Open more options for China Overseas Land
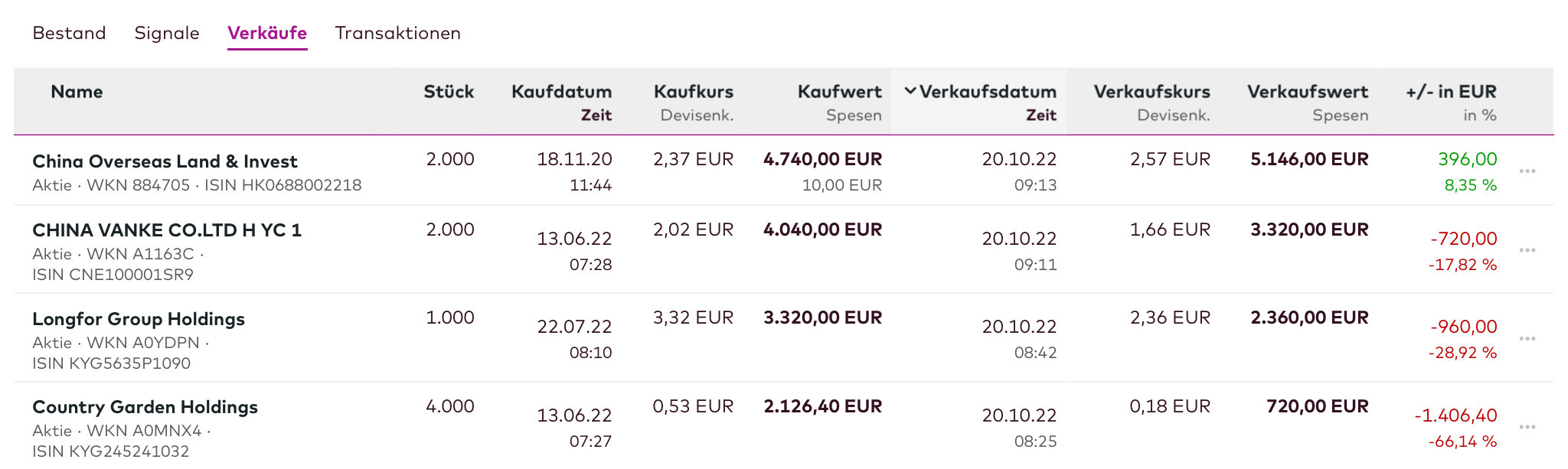Screen dimensions: 1568x469 (x=1527, y=171)
